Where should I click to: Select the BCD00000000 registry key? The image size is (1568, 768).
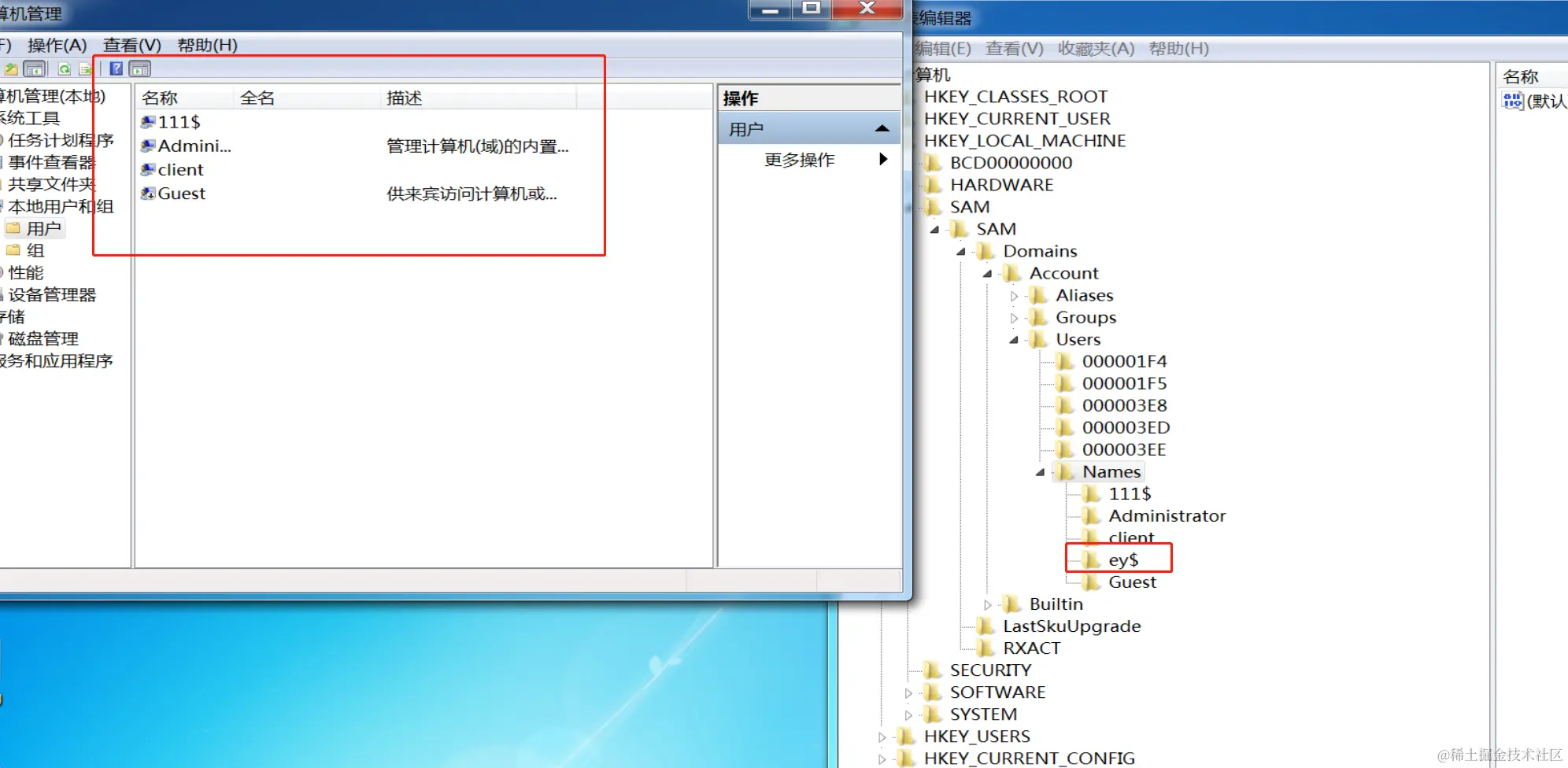[1011, 162]
